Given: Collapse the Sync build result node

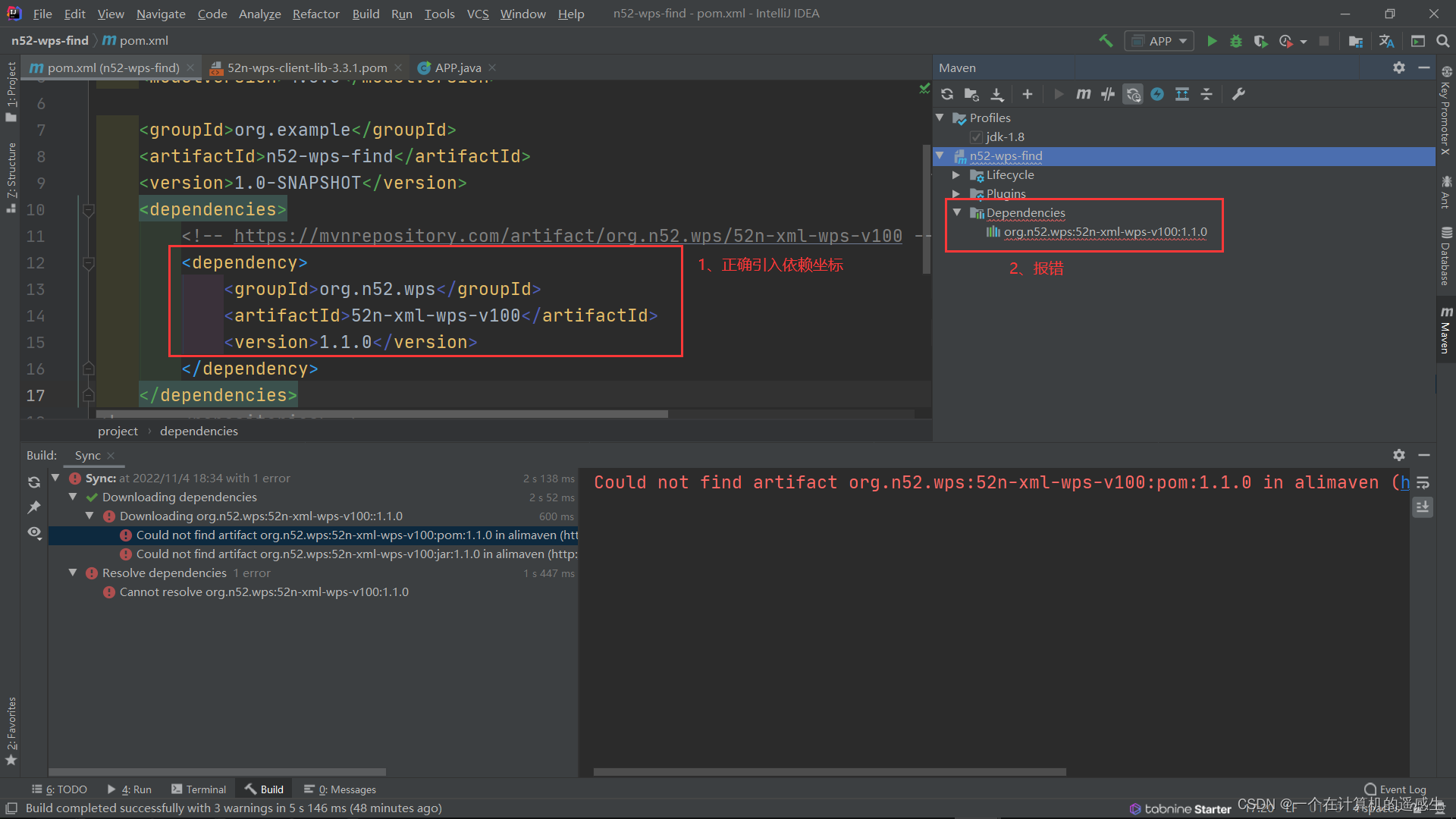Looking at the screenshot, I should [x=55, y=478].
